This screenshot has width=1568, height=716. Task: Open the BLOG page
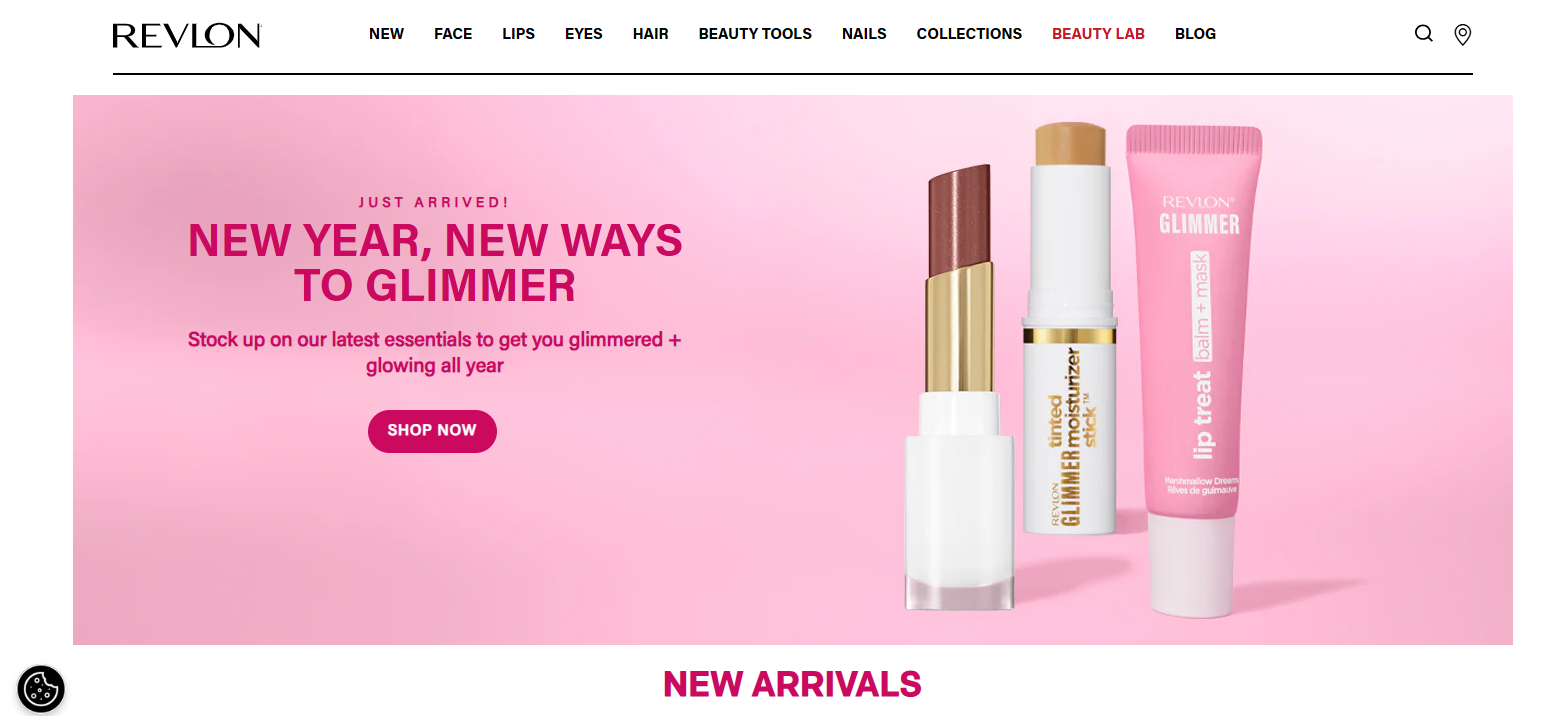[1195, 34]
